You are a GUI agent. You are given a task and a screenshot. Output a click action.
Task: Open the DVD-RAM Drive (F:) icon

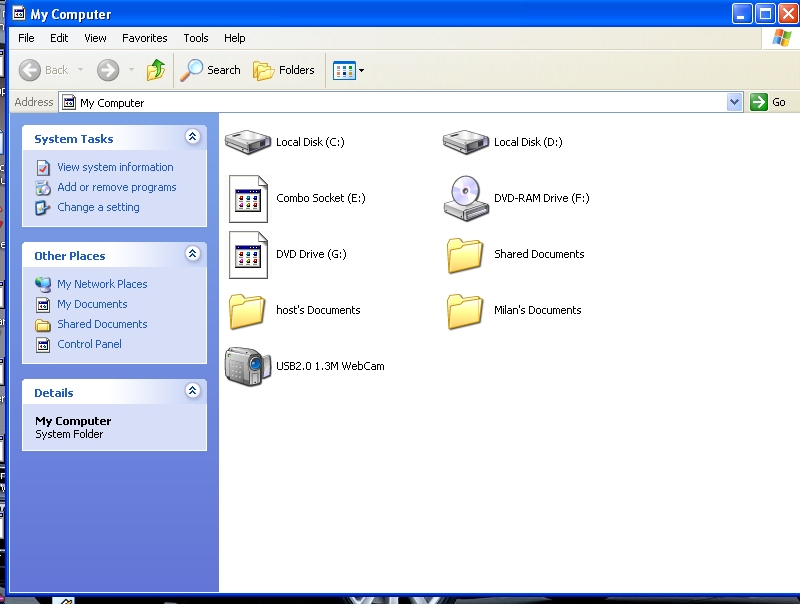466,198
